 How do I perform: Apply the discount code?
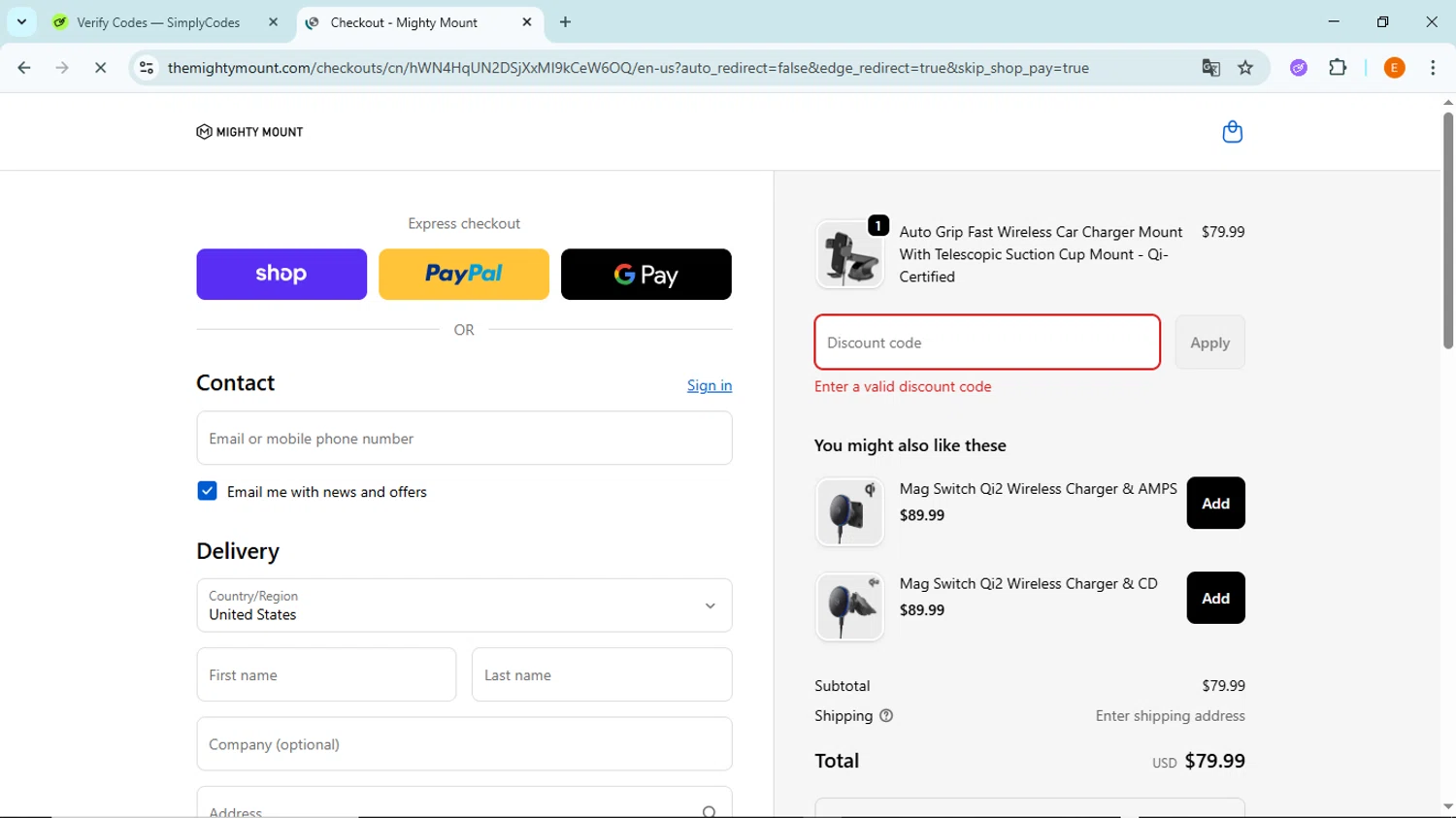click(x=1209, y=343)
